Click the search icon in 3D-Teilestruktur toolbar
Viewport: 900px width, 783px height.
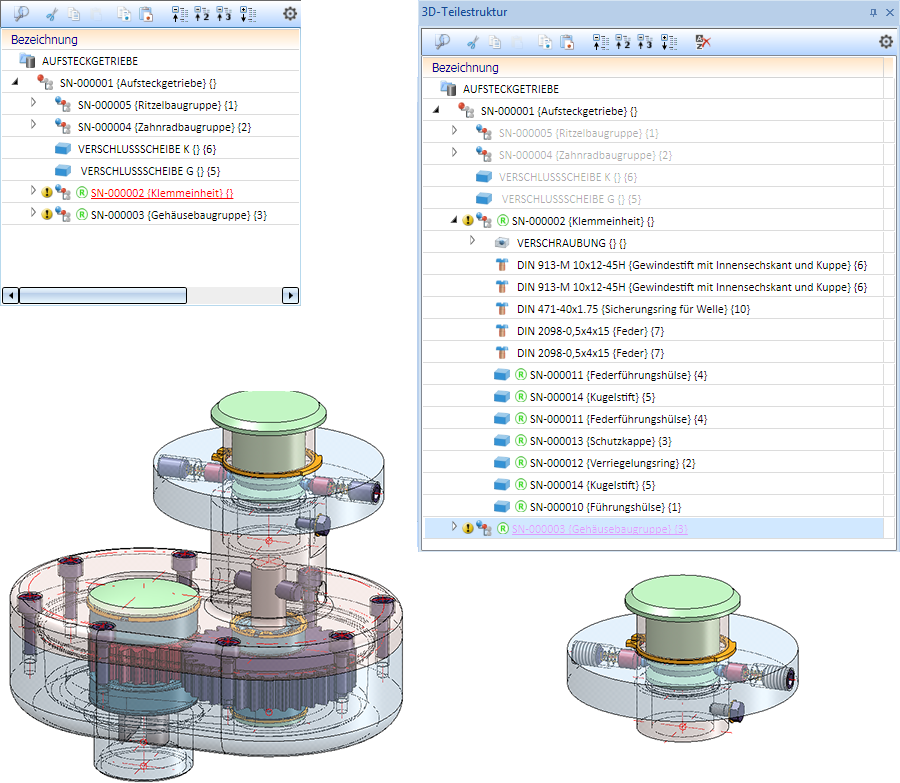441,42
